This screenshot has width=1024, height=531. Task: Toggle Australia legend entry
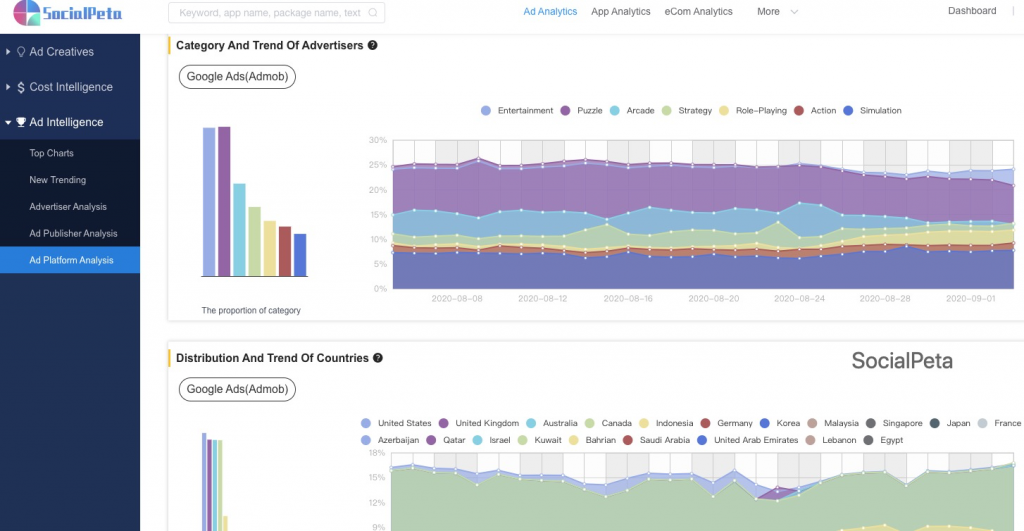tap(551, 423)
